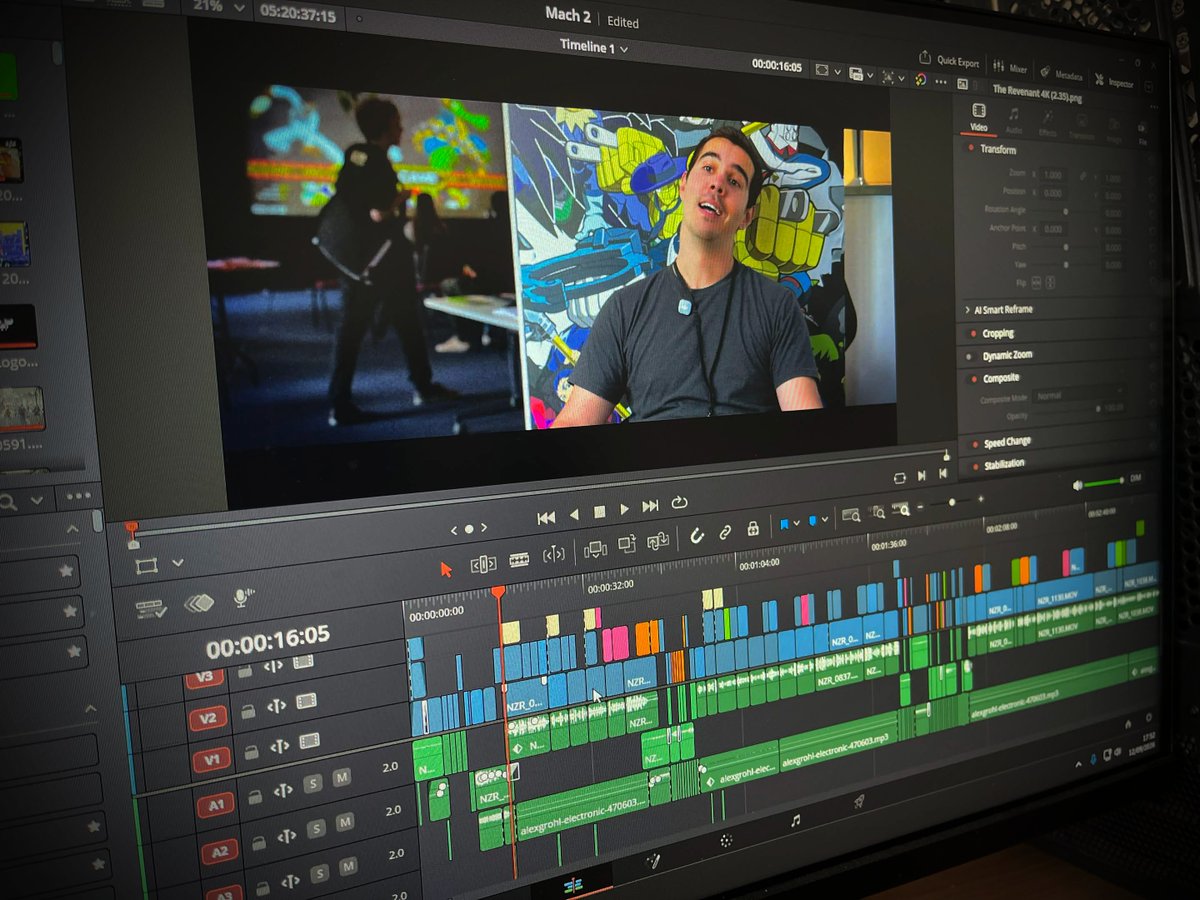The width and height of the screenshot is (1200, 900).
Task: Go to first frame of timeline
Action: coord(546,517)
